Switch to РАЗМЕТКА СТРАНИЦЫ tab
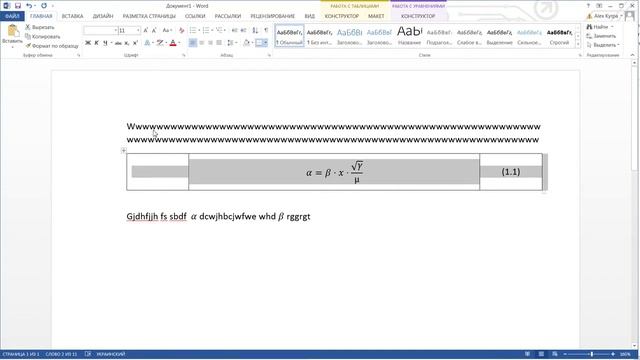Viewport: 640px width, 360px height. click(x=149, y=16)
